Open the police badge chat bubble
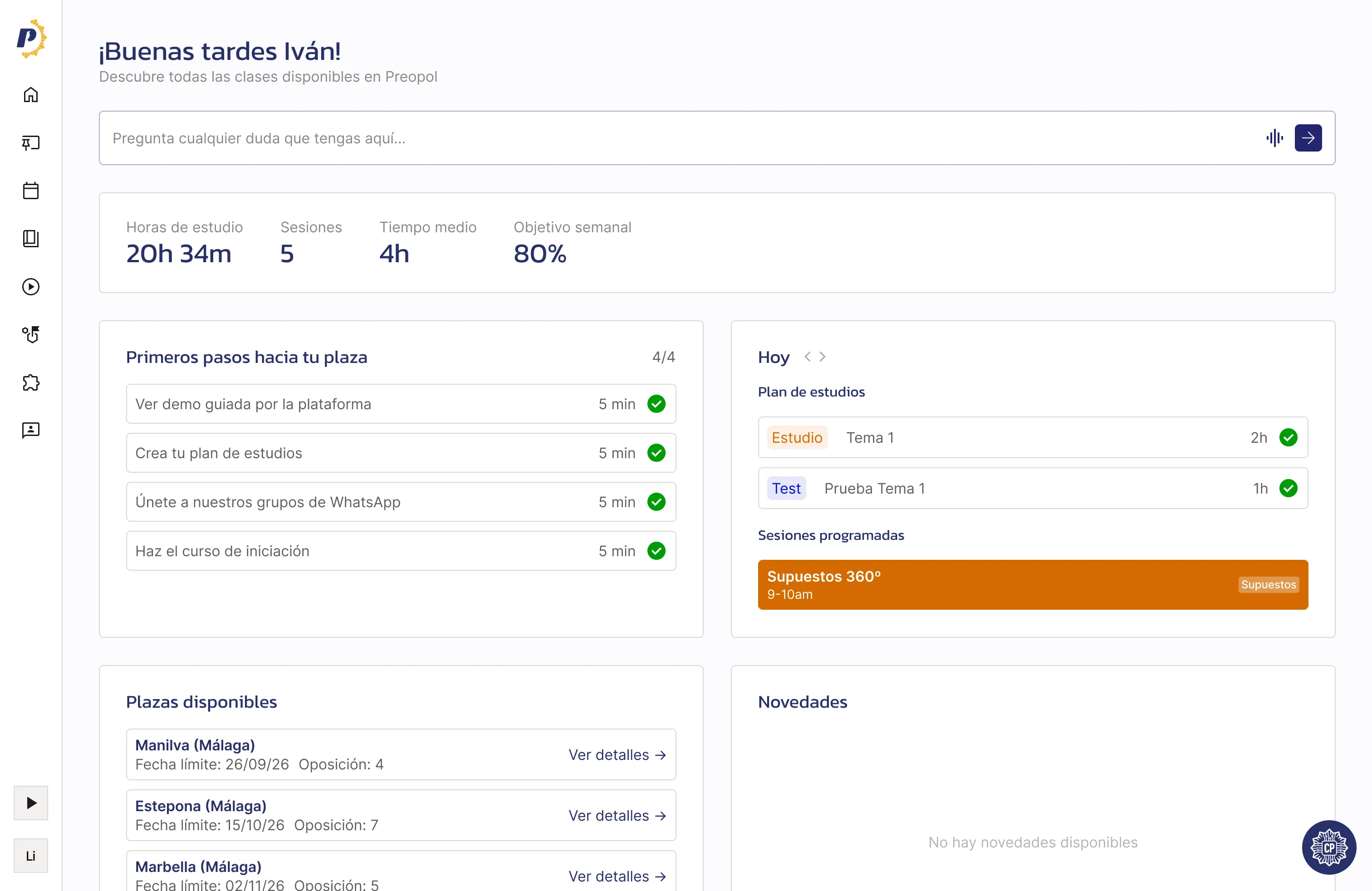 click(1329, 847)
